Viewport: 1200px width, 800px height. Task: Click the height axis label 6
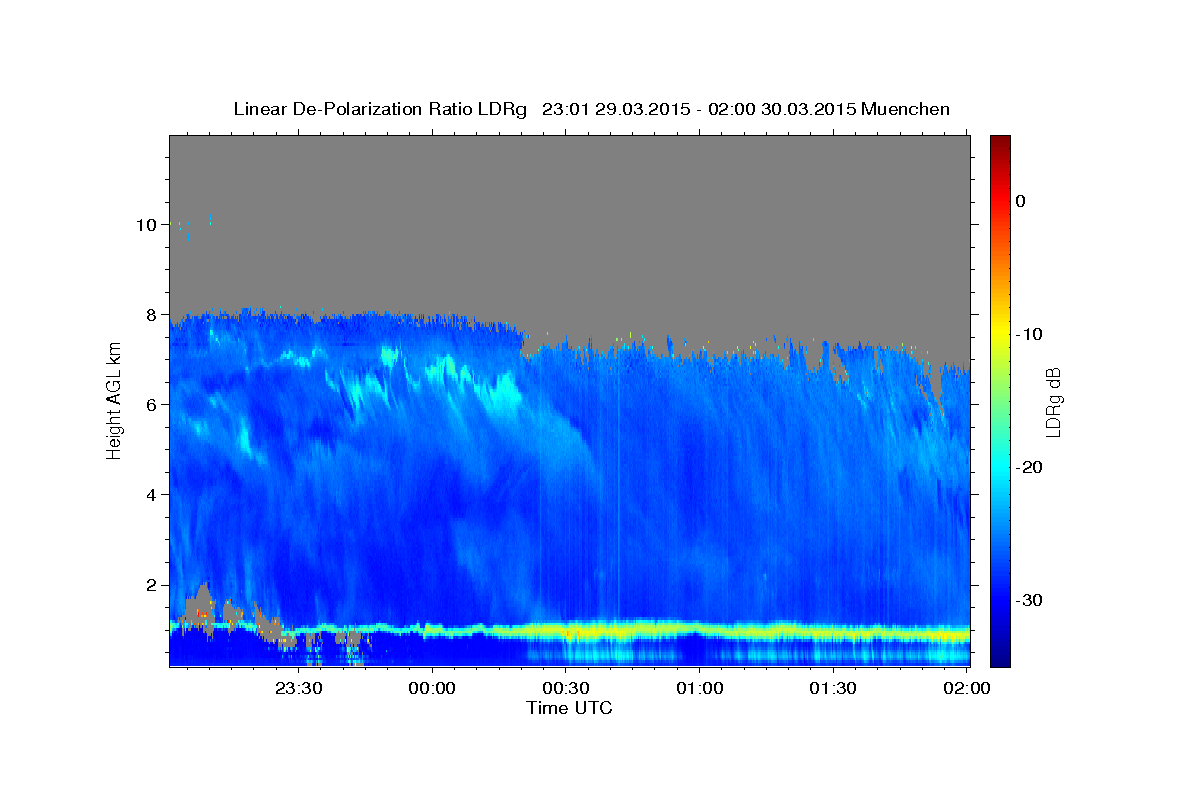pyautogui.click(x=152, y=405)
